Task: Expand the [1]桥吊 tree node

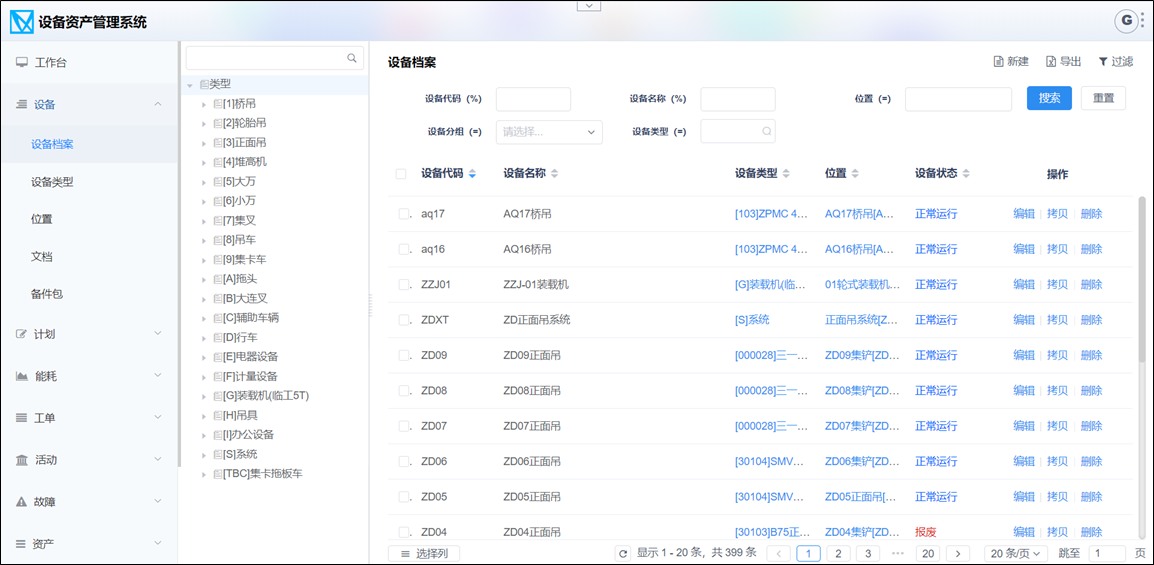Action: pyautogui.click(x=204, y=104)
